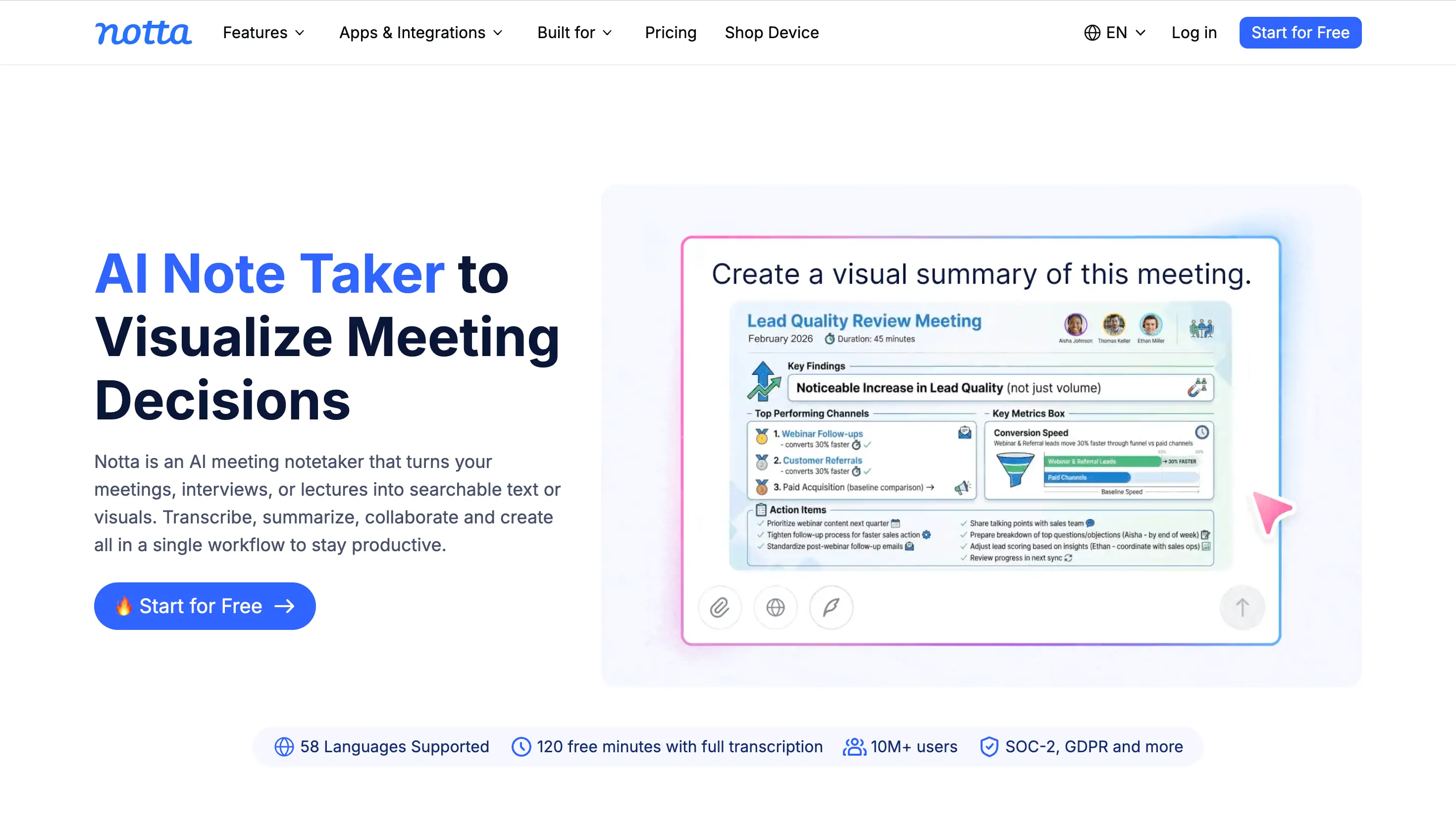Image resolution: width=1456 pixels, height=828 pixels.
Task: Open the Pricing page
Action: pyautogui.click(x=670, y=32)
